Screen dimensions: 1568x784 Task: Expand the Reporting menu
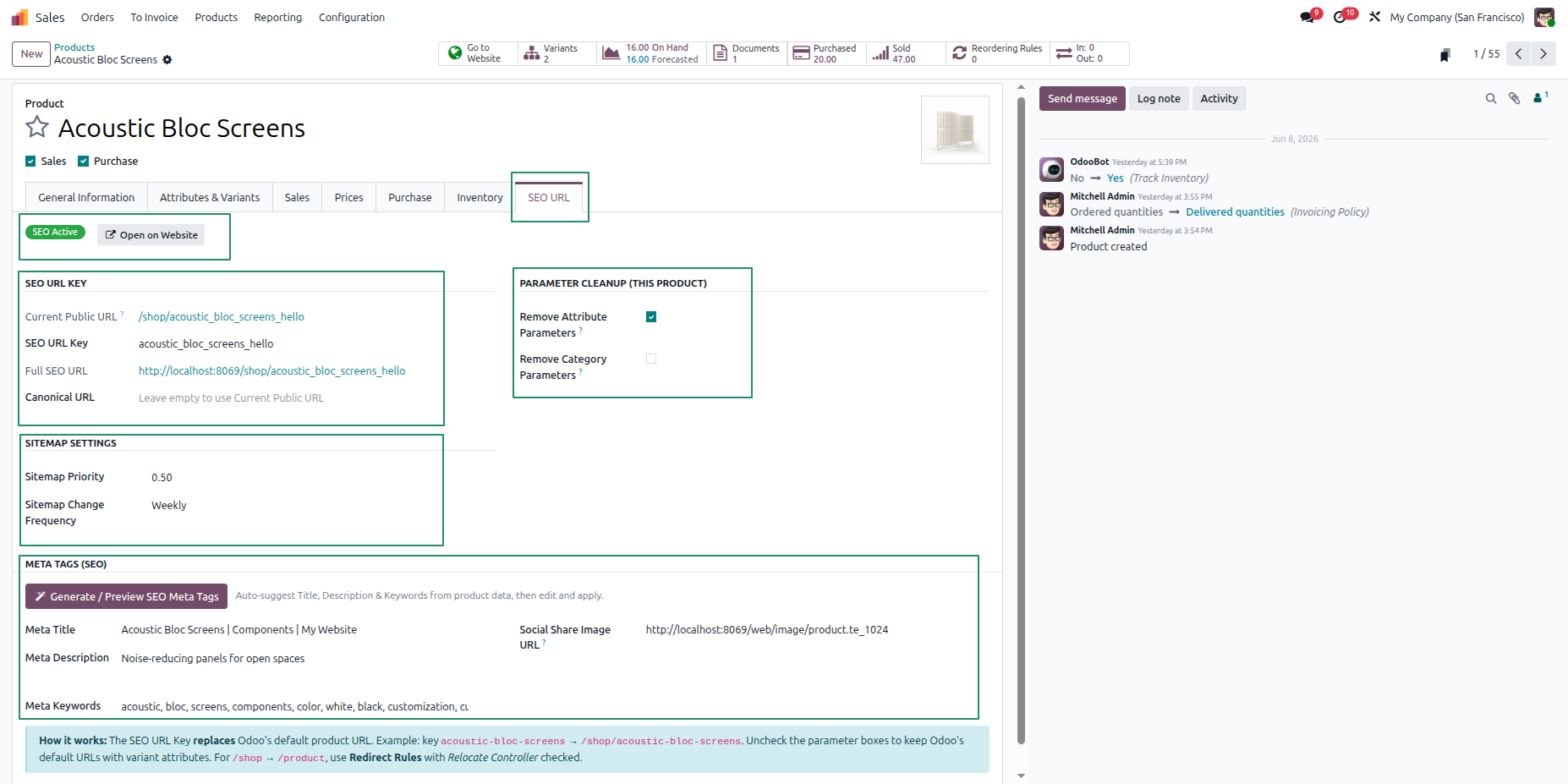click(277, 17)
